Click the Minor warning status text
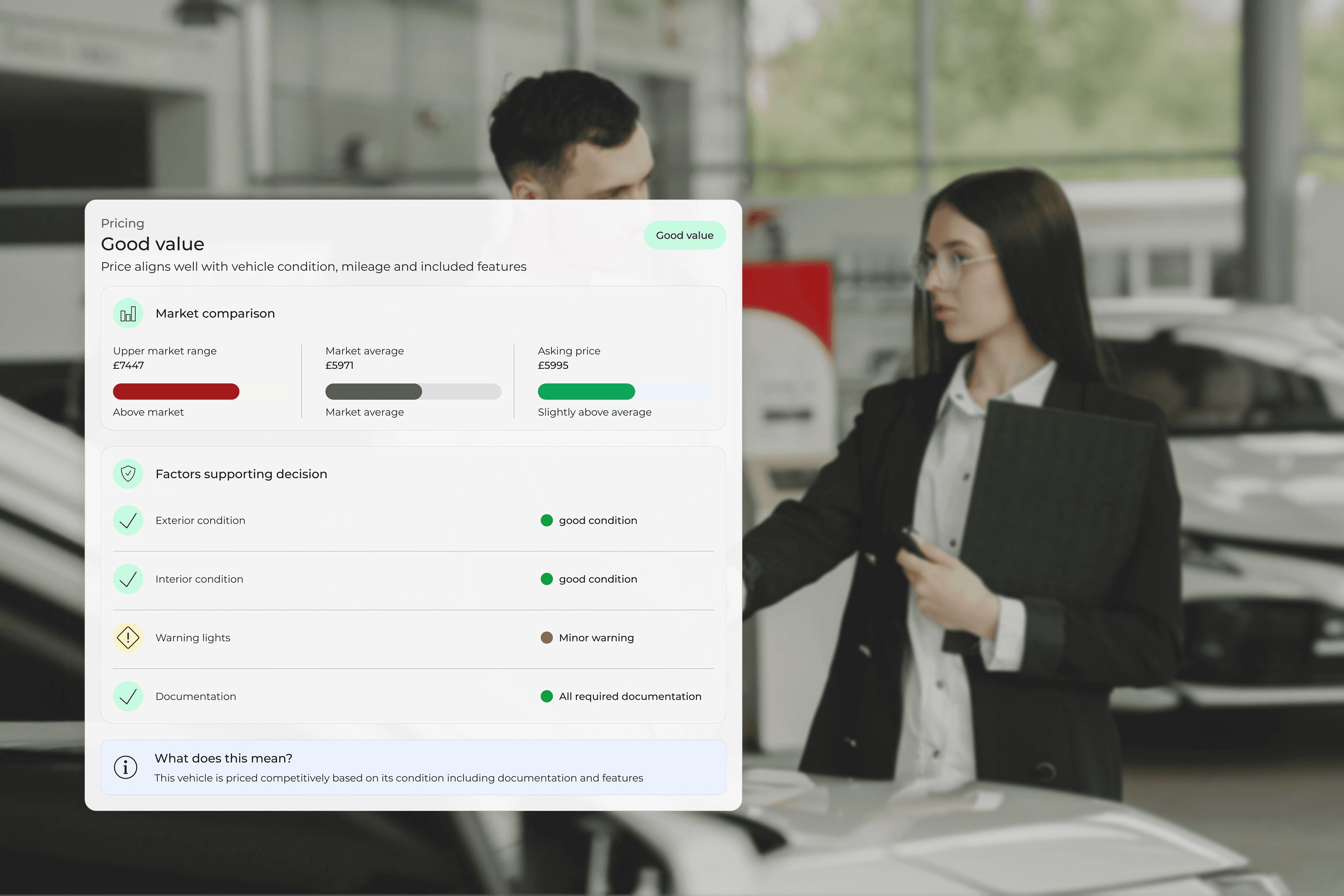 click(x=596, y=638)
